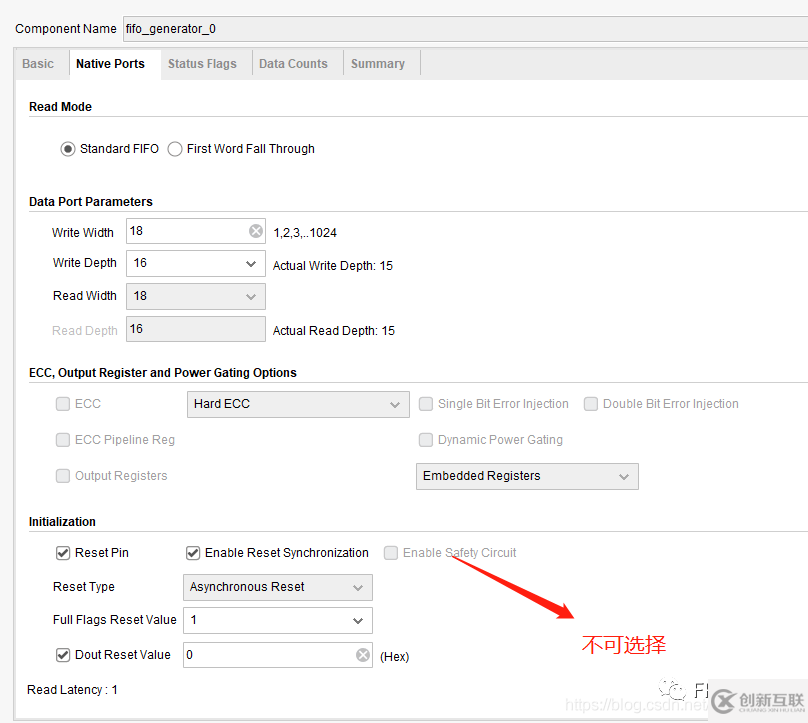This screenshot has width=808, height=723.
Task: Switch to the Data Counts tab
Action: click(x=293, y=64)
